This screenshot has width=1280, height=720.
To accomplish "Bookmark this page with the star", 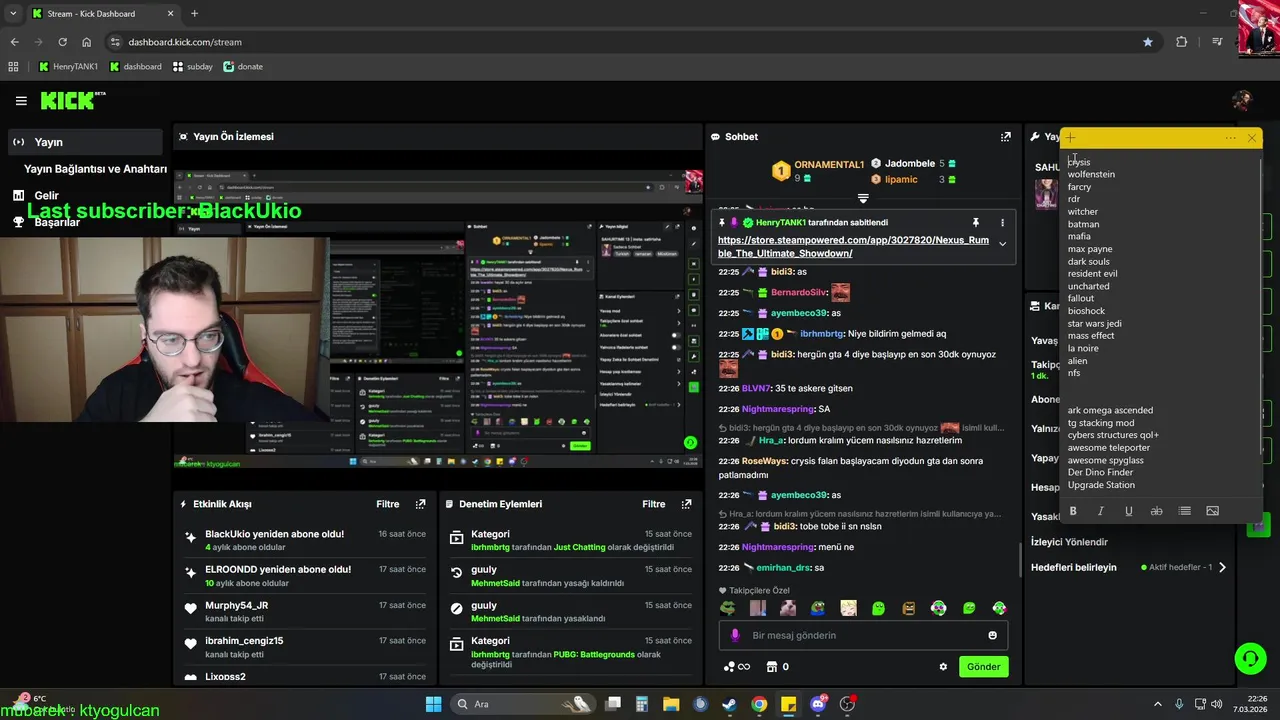I will [1148, 42].
